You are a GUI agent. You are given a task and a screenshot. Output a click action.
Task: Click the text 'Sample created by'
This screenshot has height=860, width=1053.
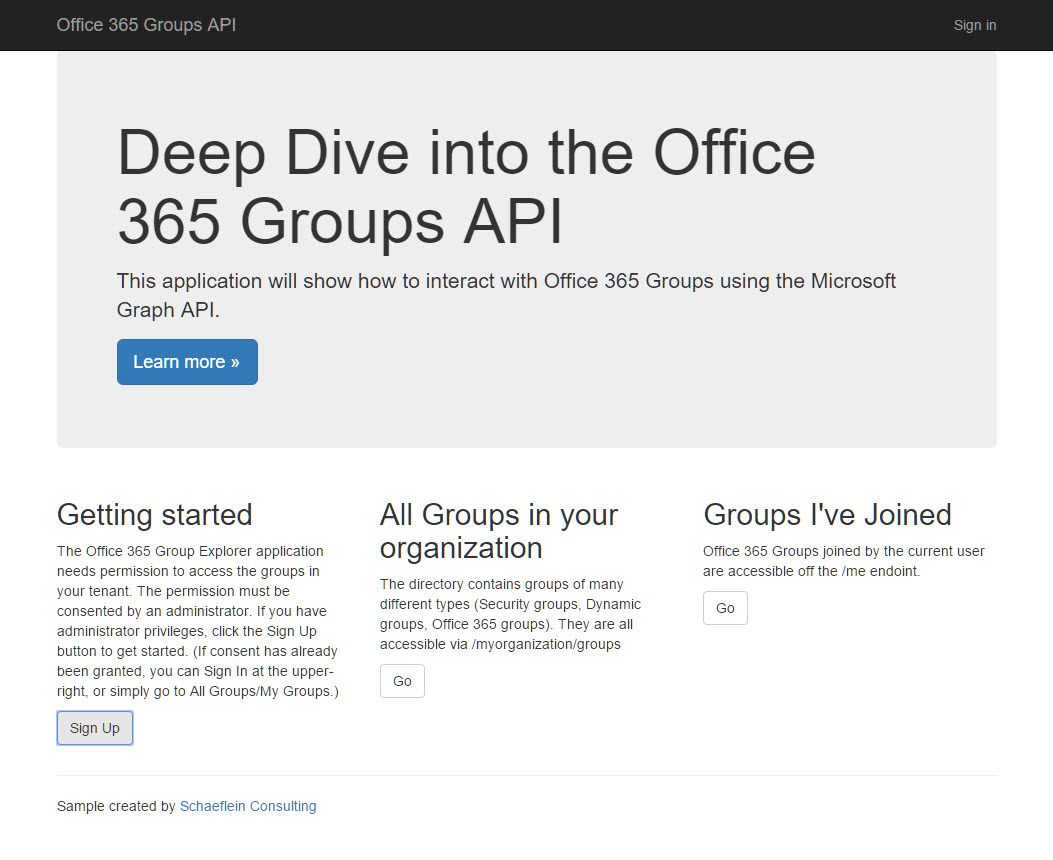click(116, 806)
